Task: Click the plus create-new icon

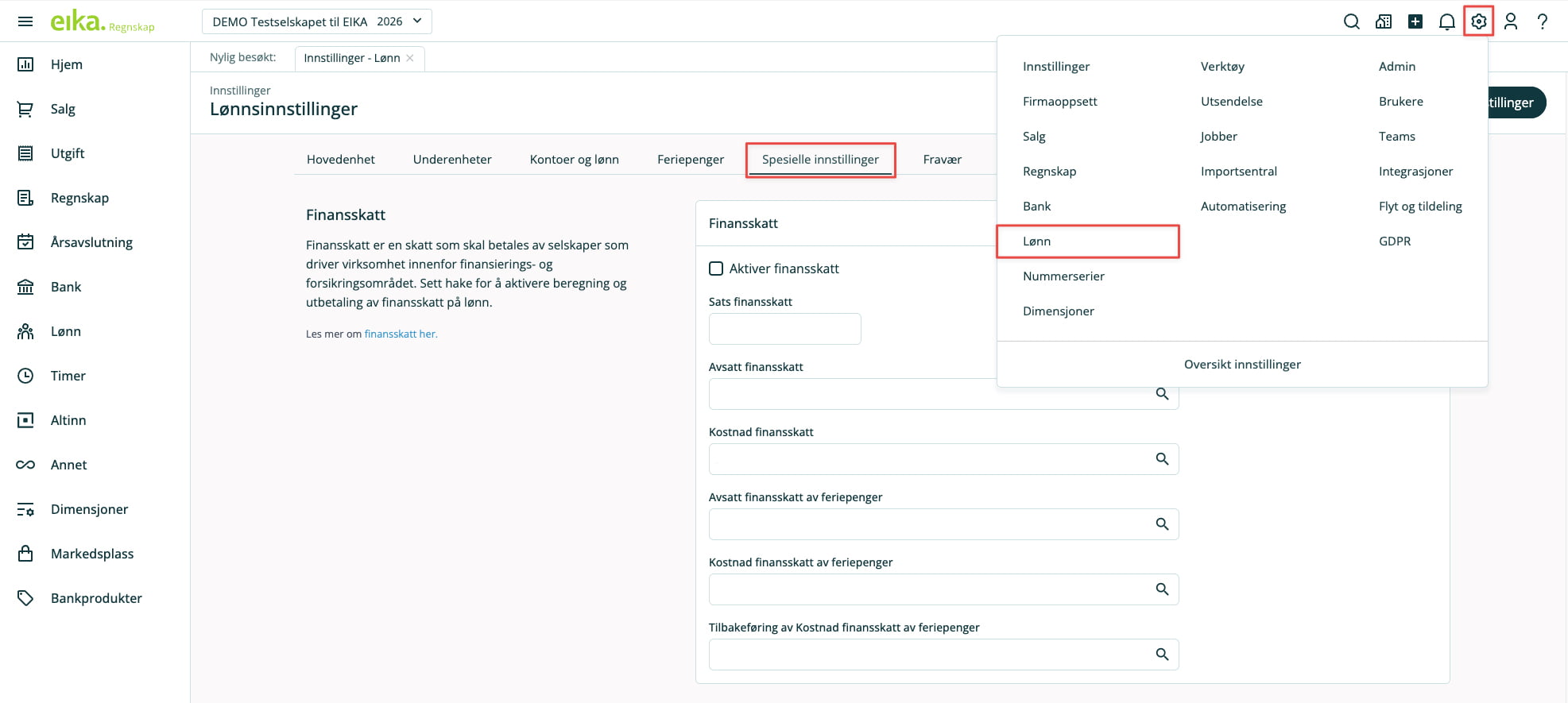Action: (x=1415, y=21)
